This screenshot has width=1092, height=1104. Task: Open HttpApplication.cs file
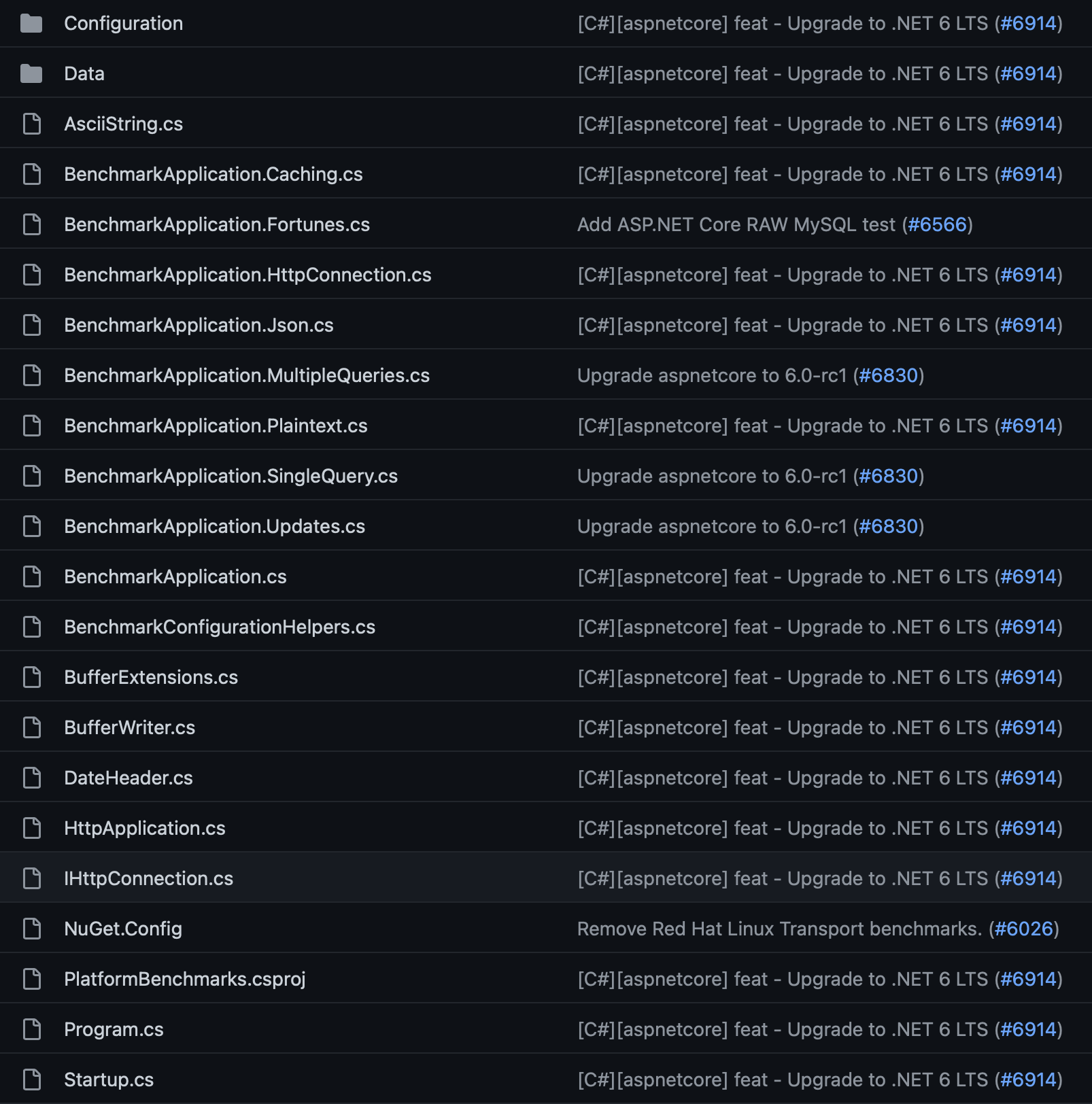145,829
